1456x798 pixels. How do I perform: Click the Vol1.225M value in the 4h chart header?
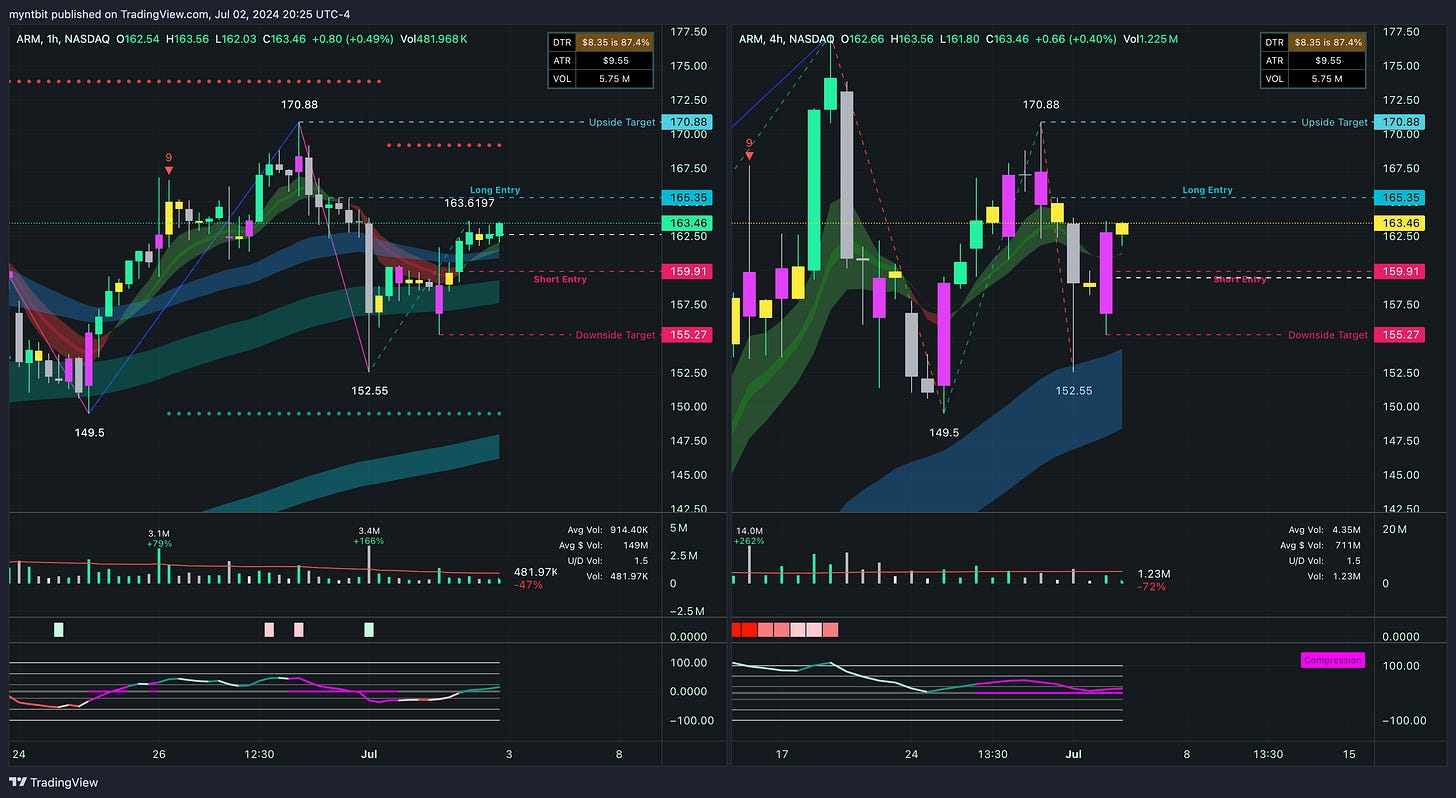[x=1150, y=39]
